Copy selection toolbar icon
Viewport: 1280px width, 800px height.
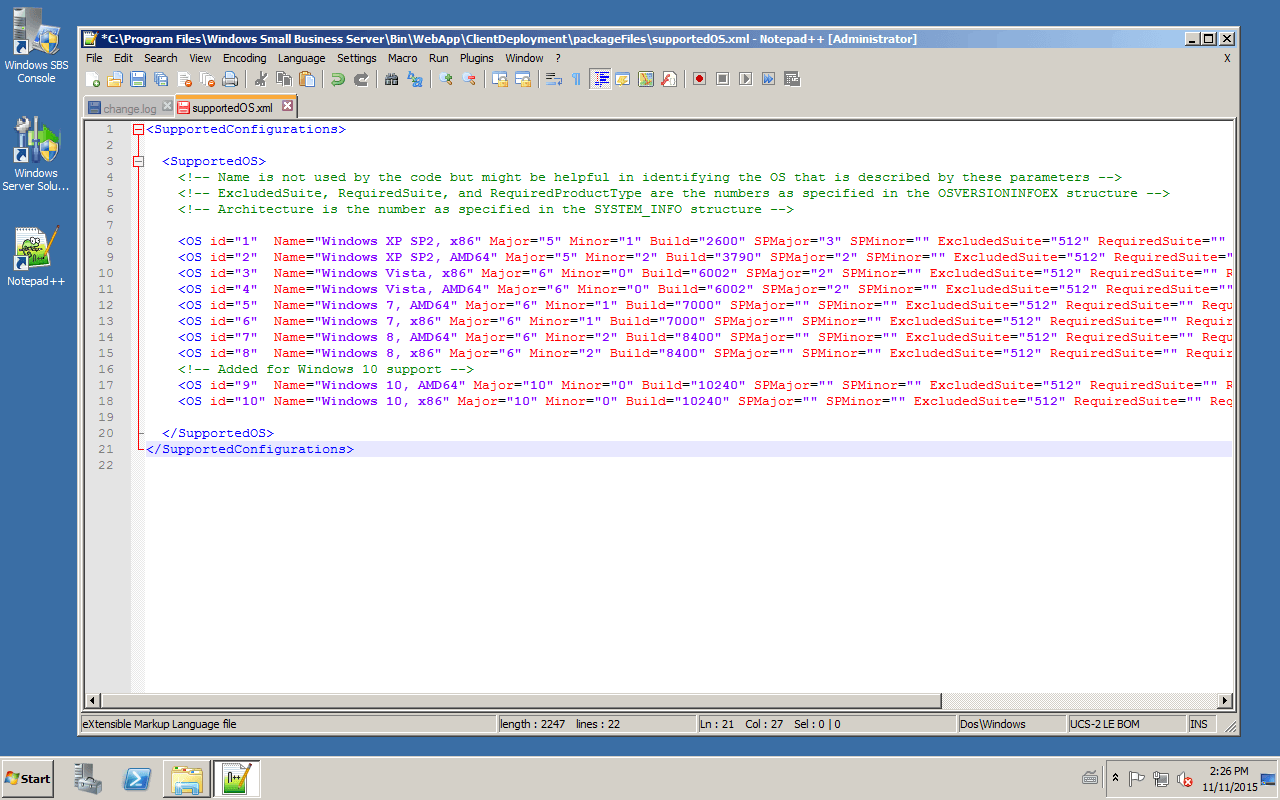(x=284, y=79)
